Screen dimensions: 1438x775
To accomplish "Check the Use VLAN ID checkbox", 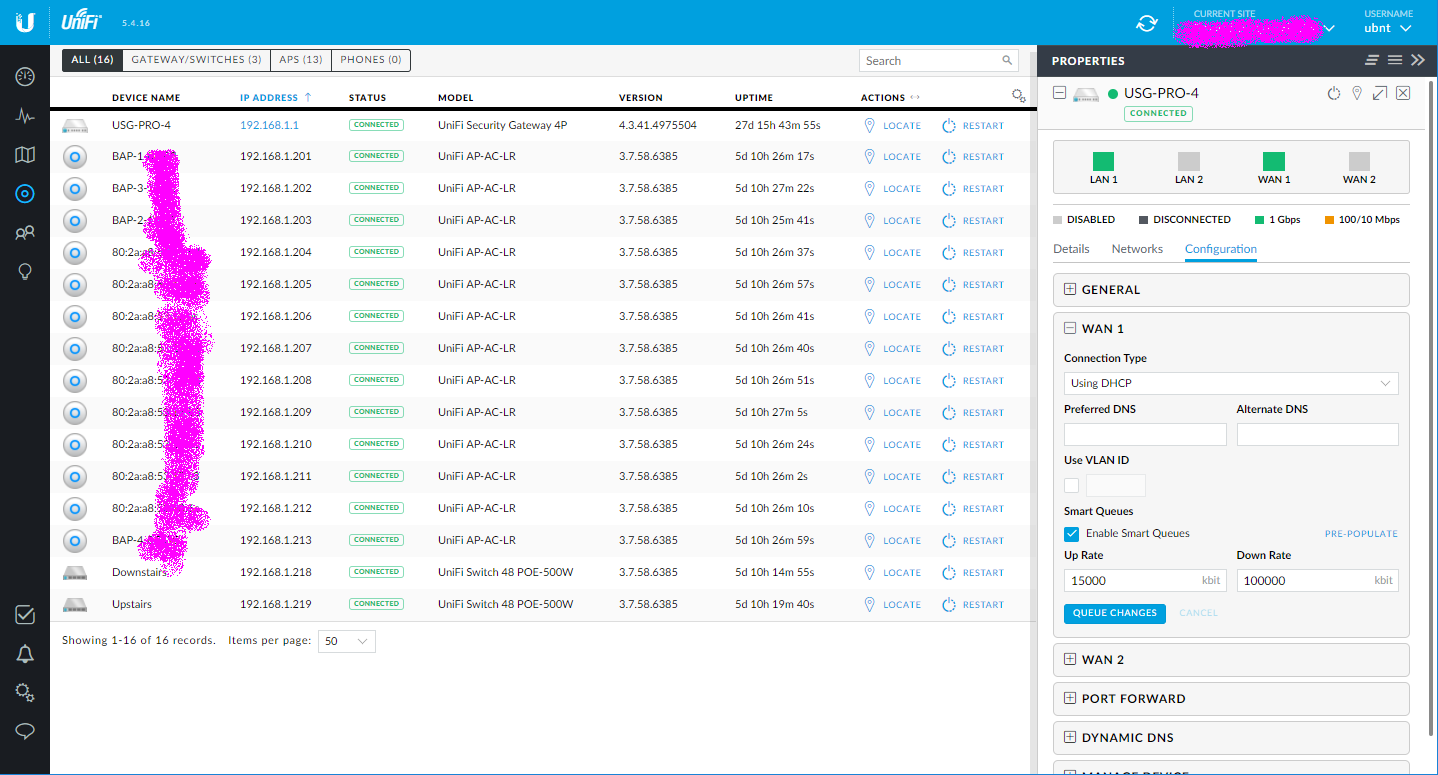I will point(1072,486).
